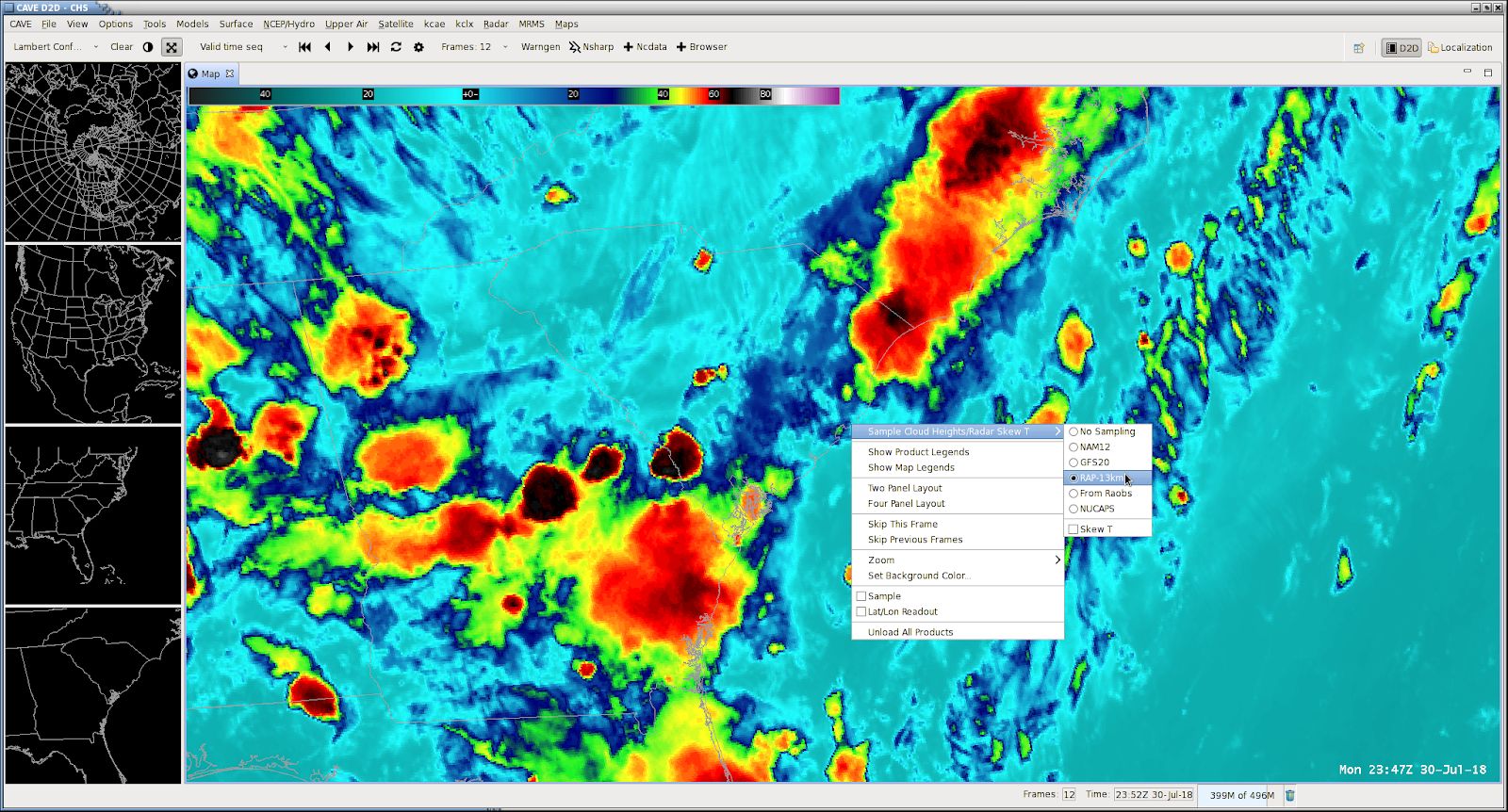Image resolution: width=1508 pixels, height=812 pixels.
Task: Open the Models menu
Action: point(192,24)
